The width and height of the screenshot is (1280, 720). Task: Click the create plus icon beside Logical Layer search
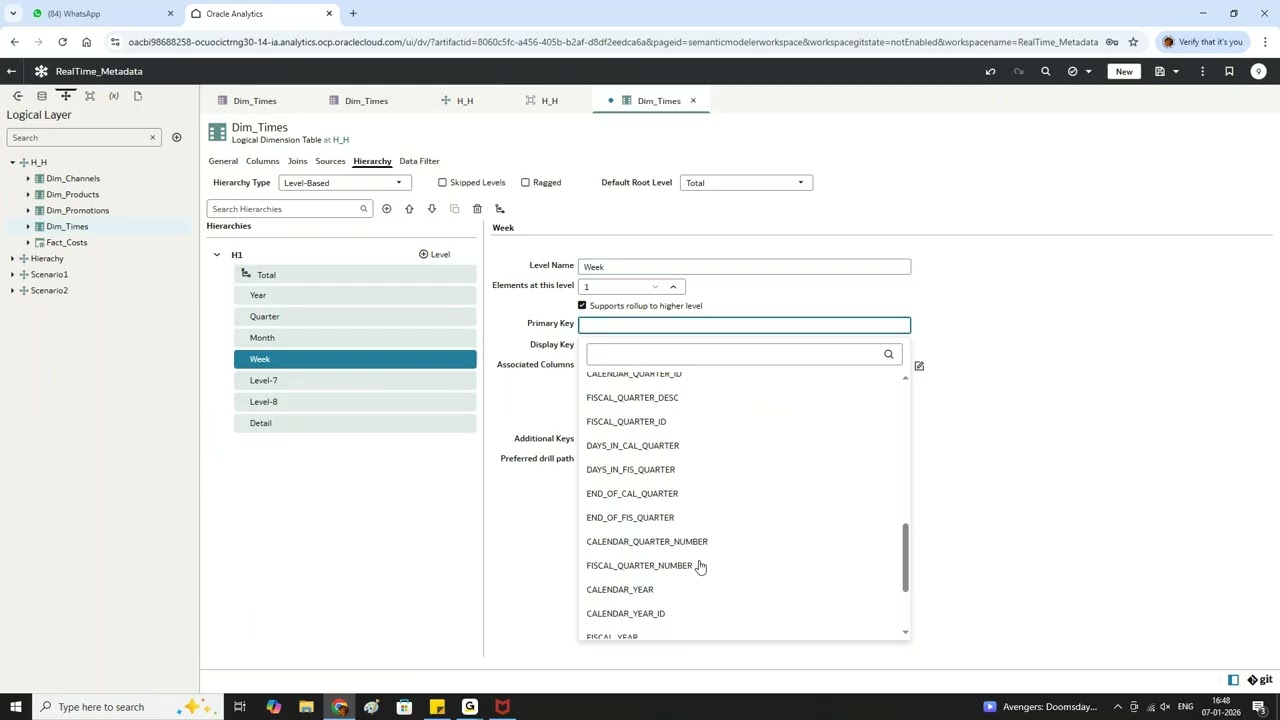(176, 137)
